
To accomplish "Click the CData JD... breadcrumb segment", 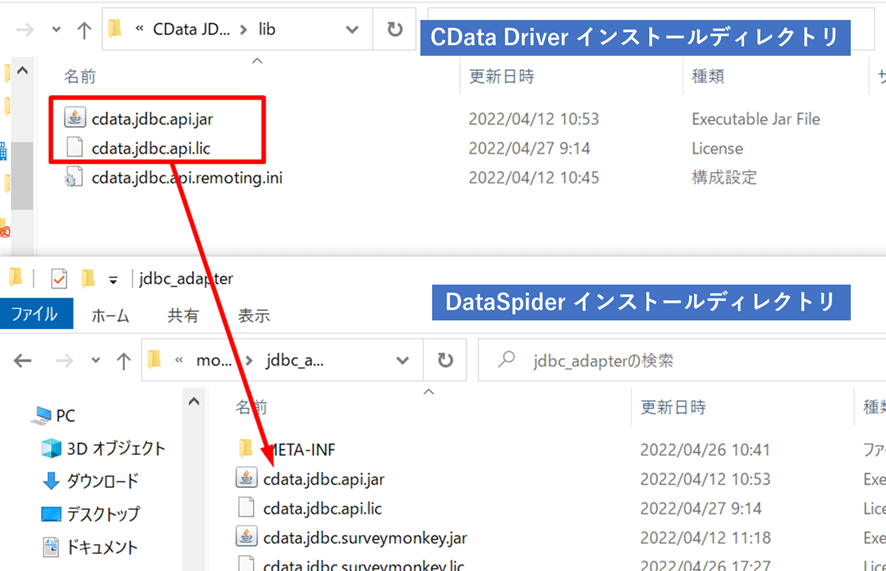I will click(191, 29).
